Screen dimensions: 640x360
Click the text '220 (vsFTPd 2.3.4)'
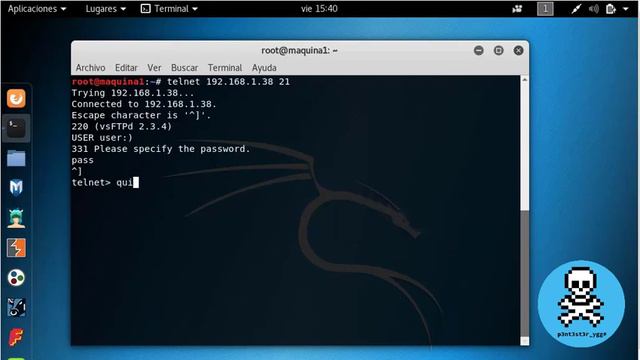pos(122,127)
